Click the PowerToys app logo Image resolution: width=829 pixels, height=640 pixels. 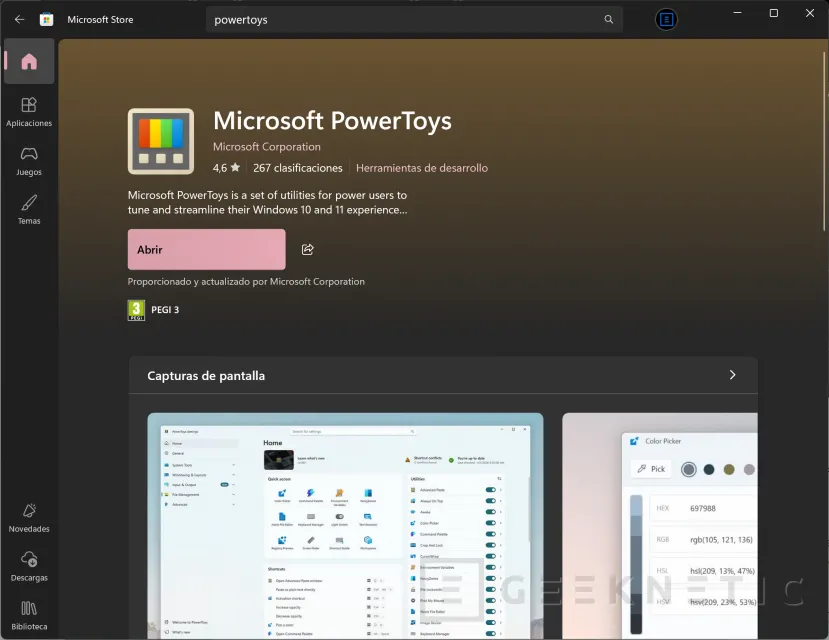tap(161, 141)
